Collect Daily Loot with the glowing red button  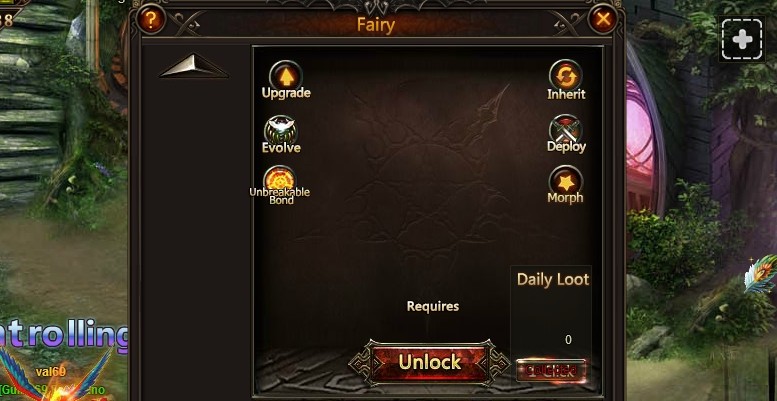(x=551, y=370)
